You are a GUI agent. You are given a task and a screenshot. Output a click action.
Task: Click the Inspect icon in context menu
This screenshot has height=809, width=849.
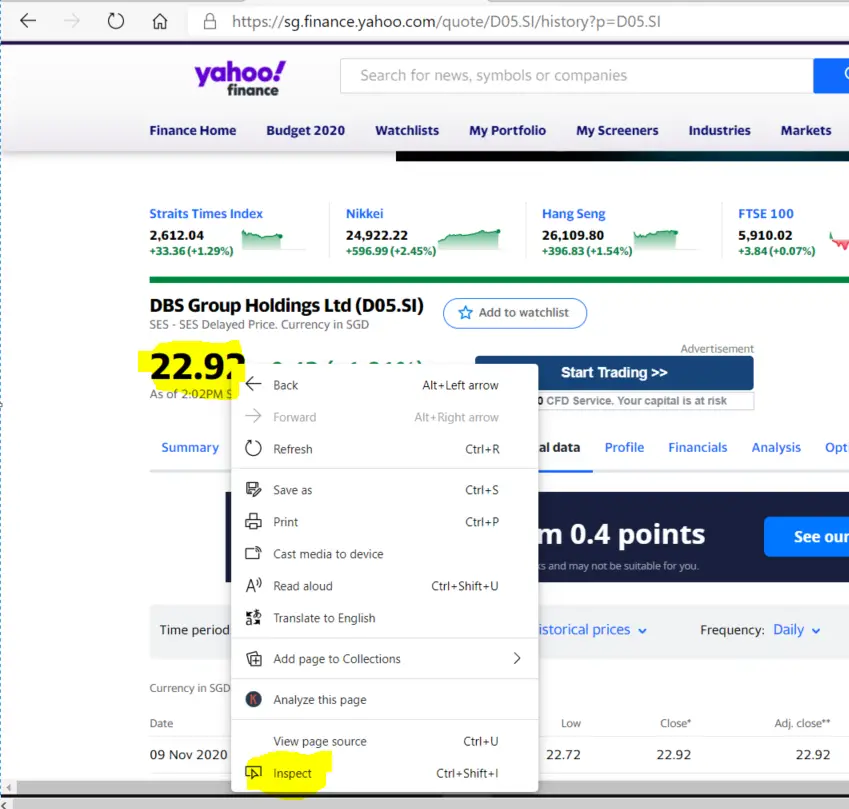253,772
